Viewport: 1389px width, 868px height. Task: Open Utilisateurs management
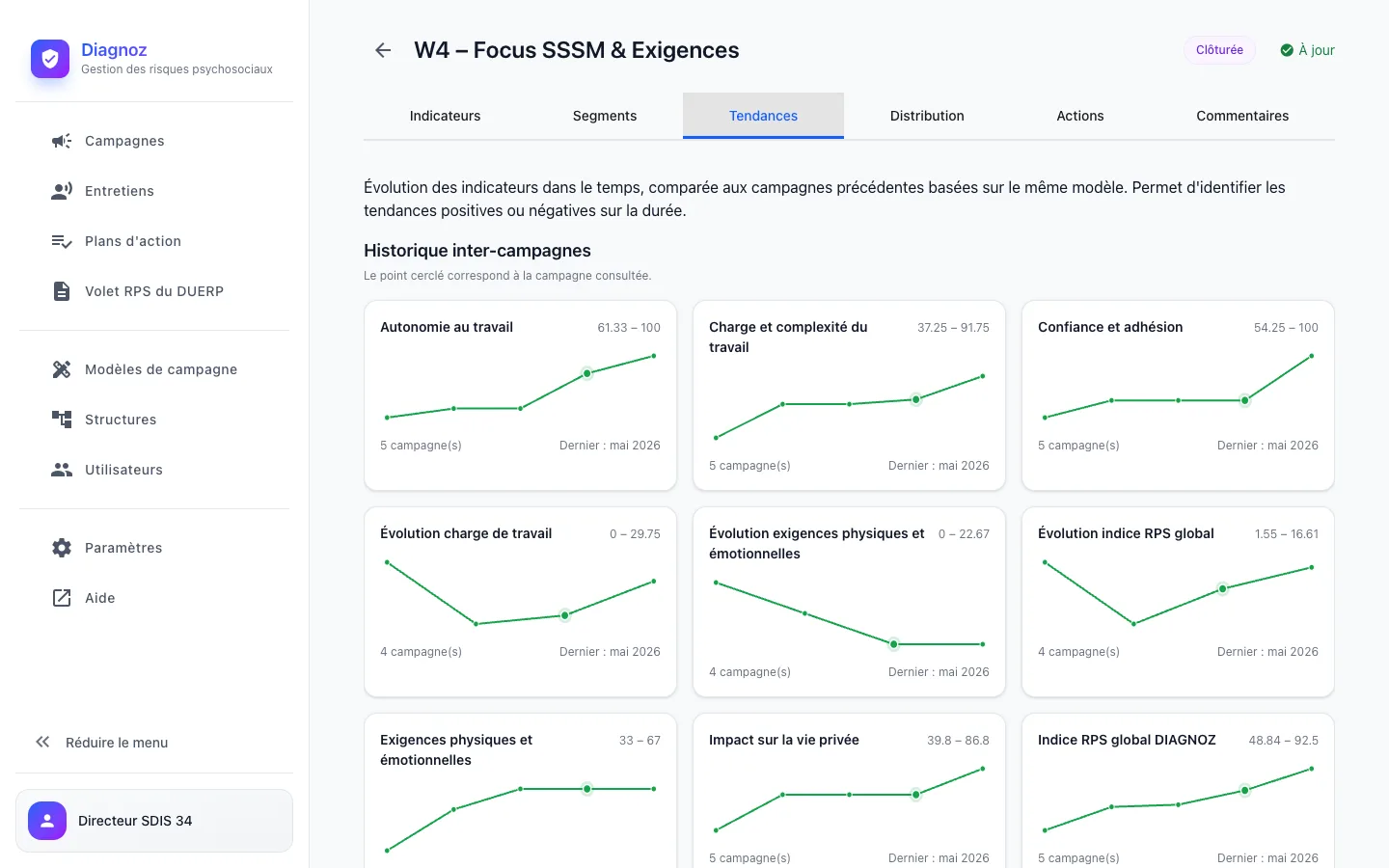(154, 470)
